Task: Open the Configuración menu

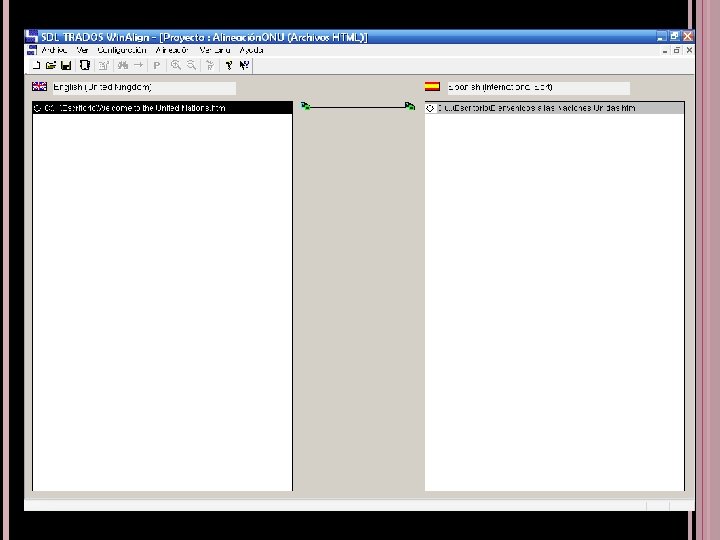Action: (122, 50)
